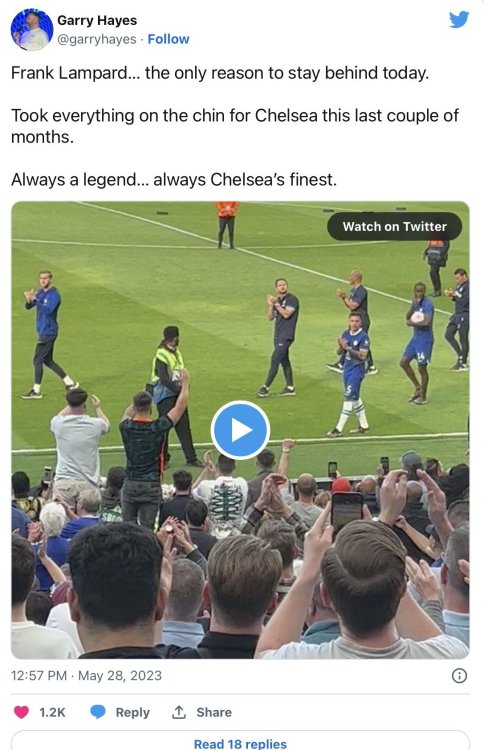Click the line Always a legend
Viewport: 484px width, 750px height.
pyautogui.click(x=174, y=180)
